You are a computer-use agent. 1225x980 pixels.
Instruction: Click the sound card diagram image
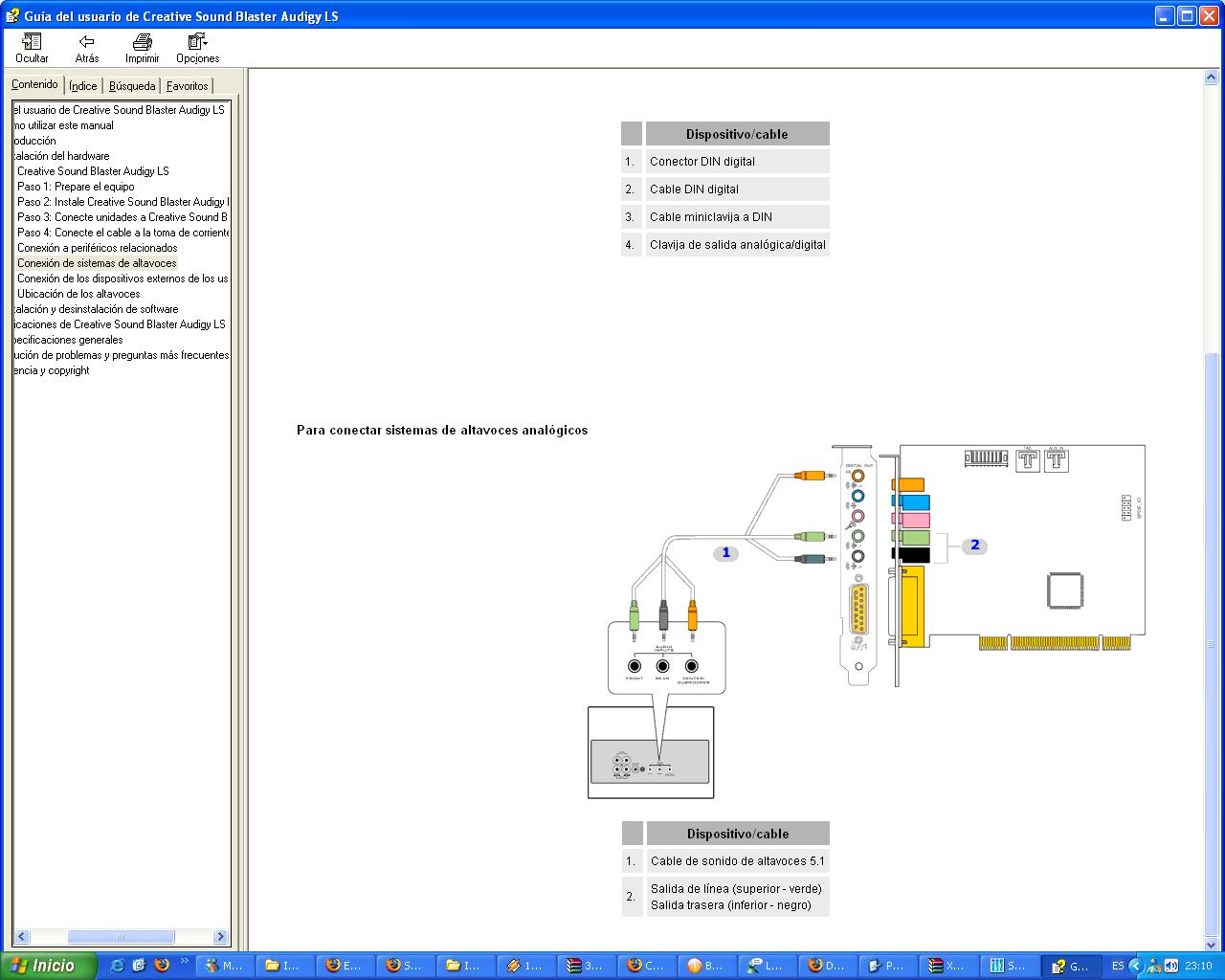coord(866,620)
